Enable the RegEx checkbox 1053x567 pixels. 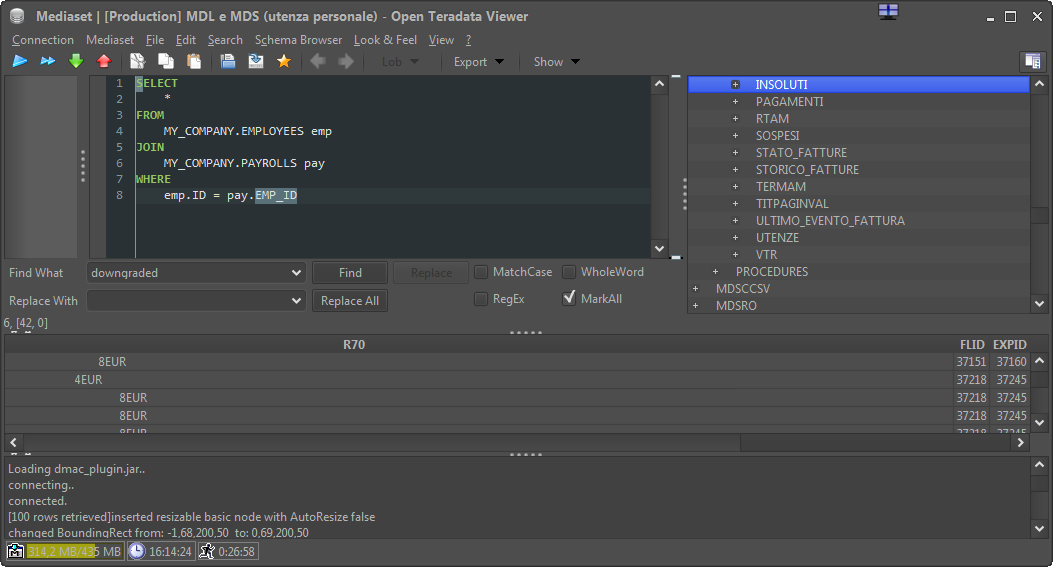click(481, 299)
